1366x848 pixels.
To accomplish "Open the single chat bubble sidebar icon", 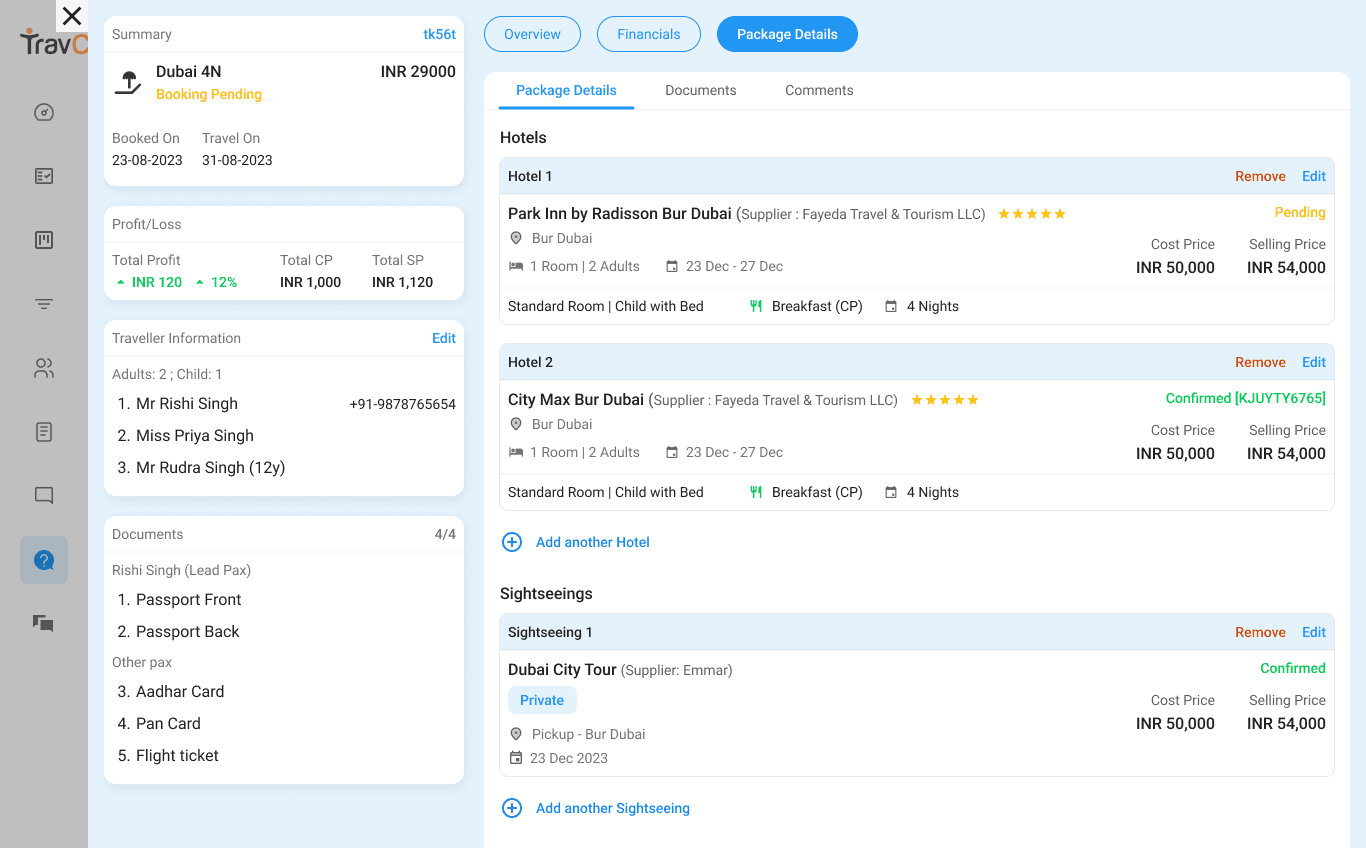I will (x=44, y=496).
